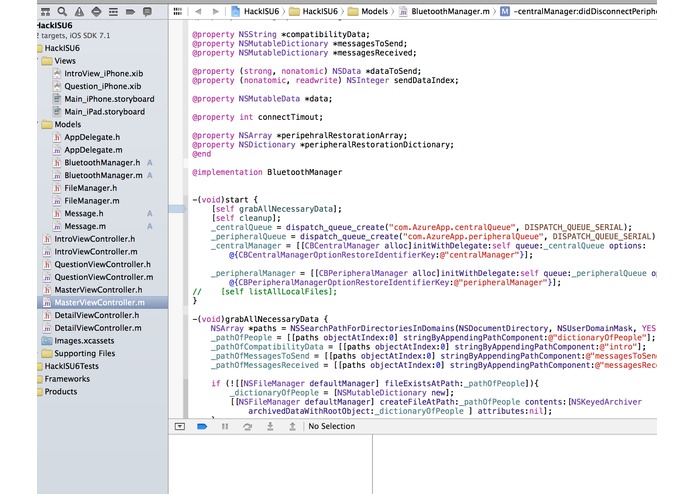Image resolution: width=695 pixels, height=494 pixels.
Task: Open the Symbol navigator
Action: coord(45,12)
